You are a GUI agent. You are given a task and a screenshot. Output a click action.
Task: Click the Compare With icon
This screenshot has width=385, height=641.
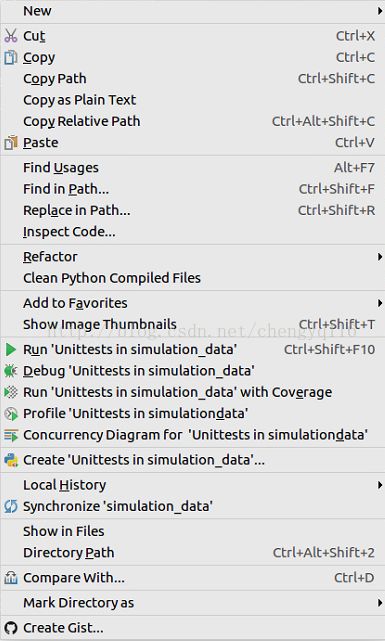tap(11, 578)
